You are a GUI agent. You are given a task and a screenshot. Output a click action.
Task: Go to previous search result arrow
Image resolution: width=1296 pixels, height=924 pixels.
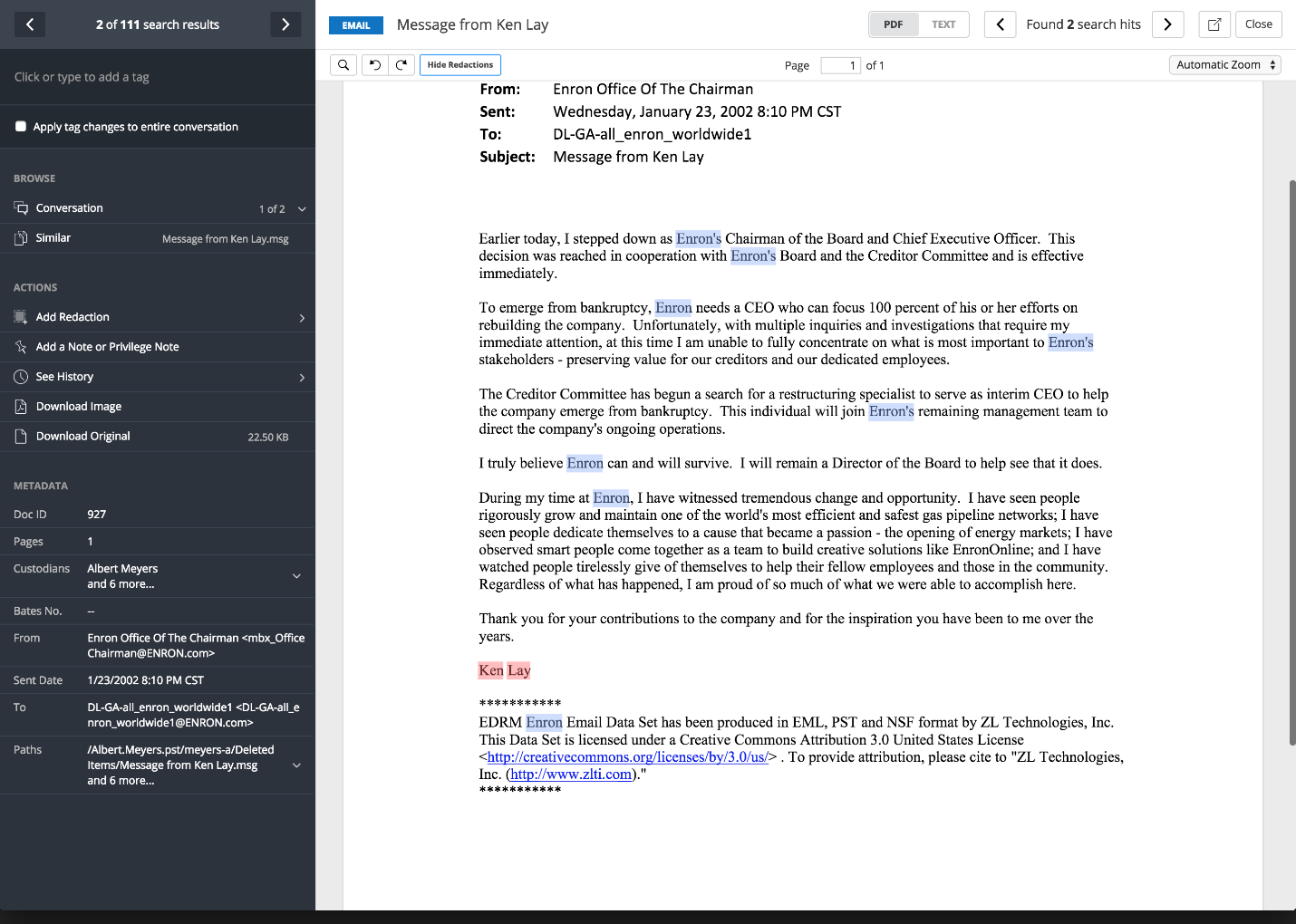coord(30,24)
